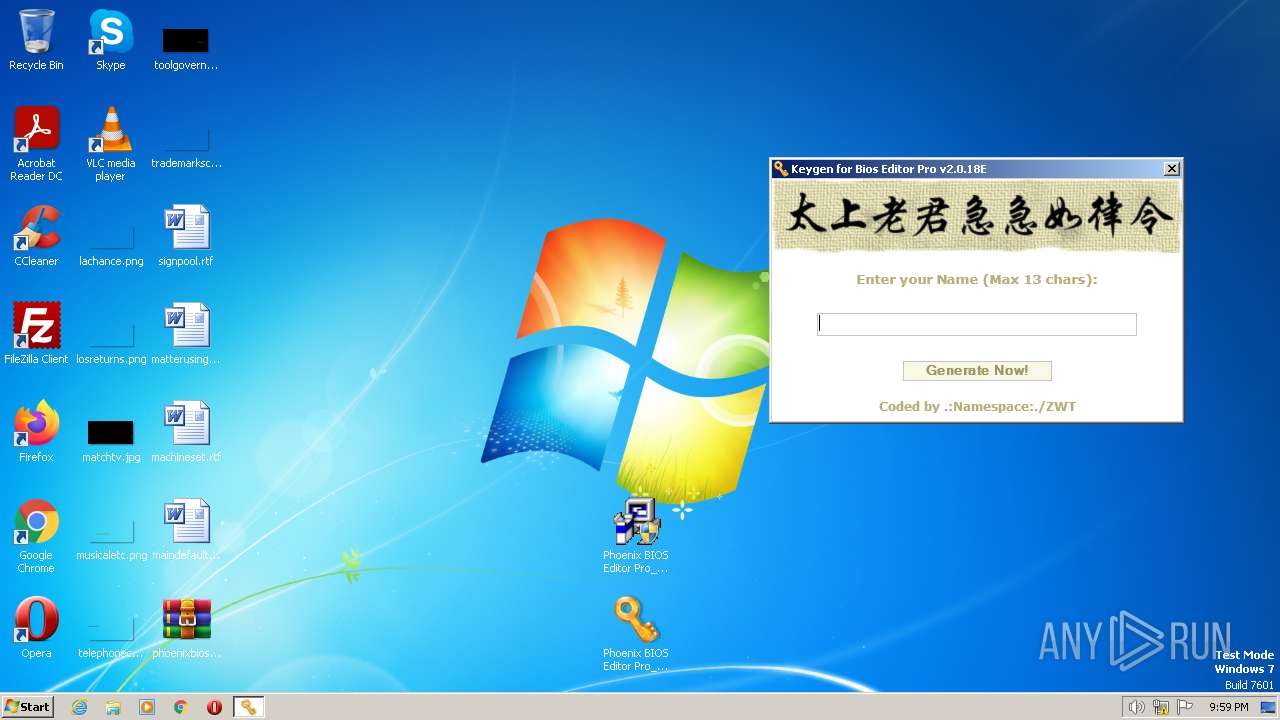Open Windows Explorer from the taskbar

click(113, 707)
